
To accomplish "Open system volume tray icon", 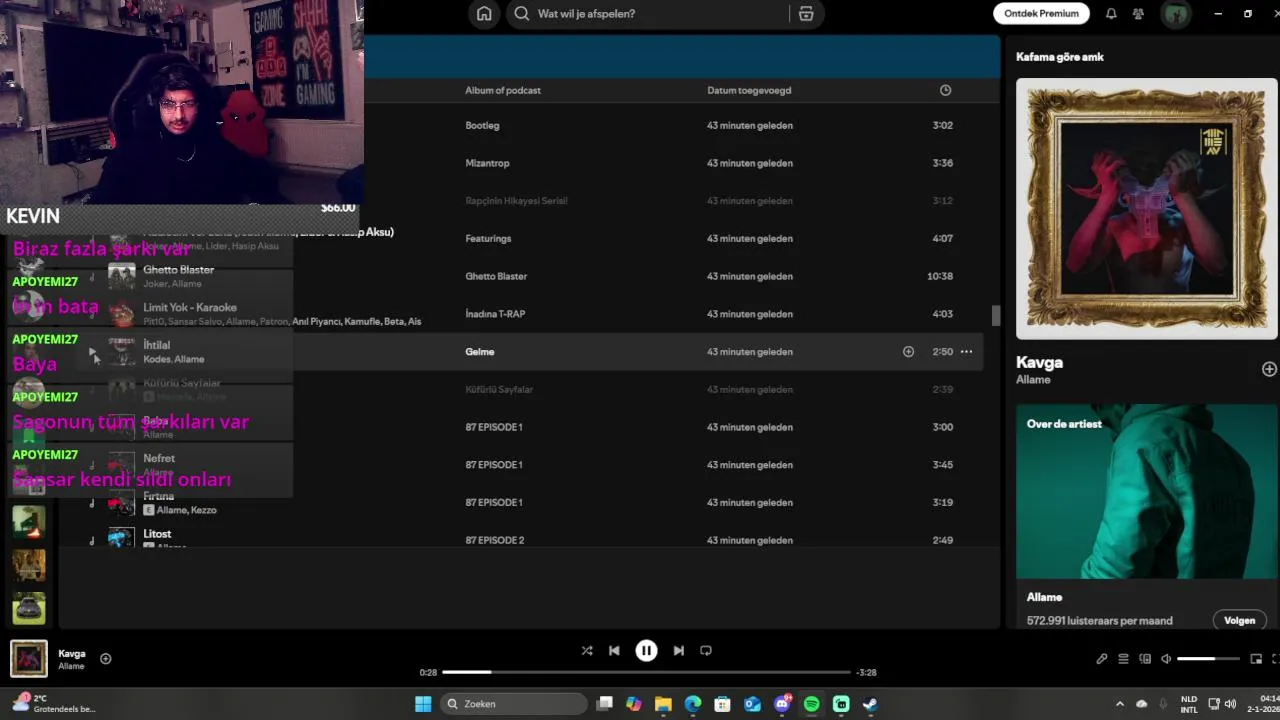I will click(1230, 704).
